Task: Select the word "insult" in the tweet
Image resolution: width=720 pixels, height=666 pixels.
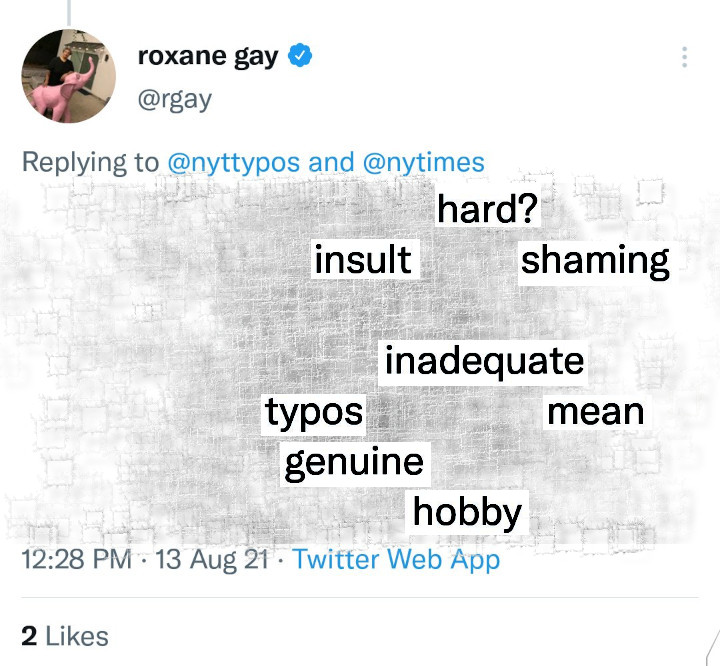Action: (x=362, y=260)
